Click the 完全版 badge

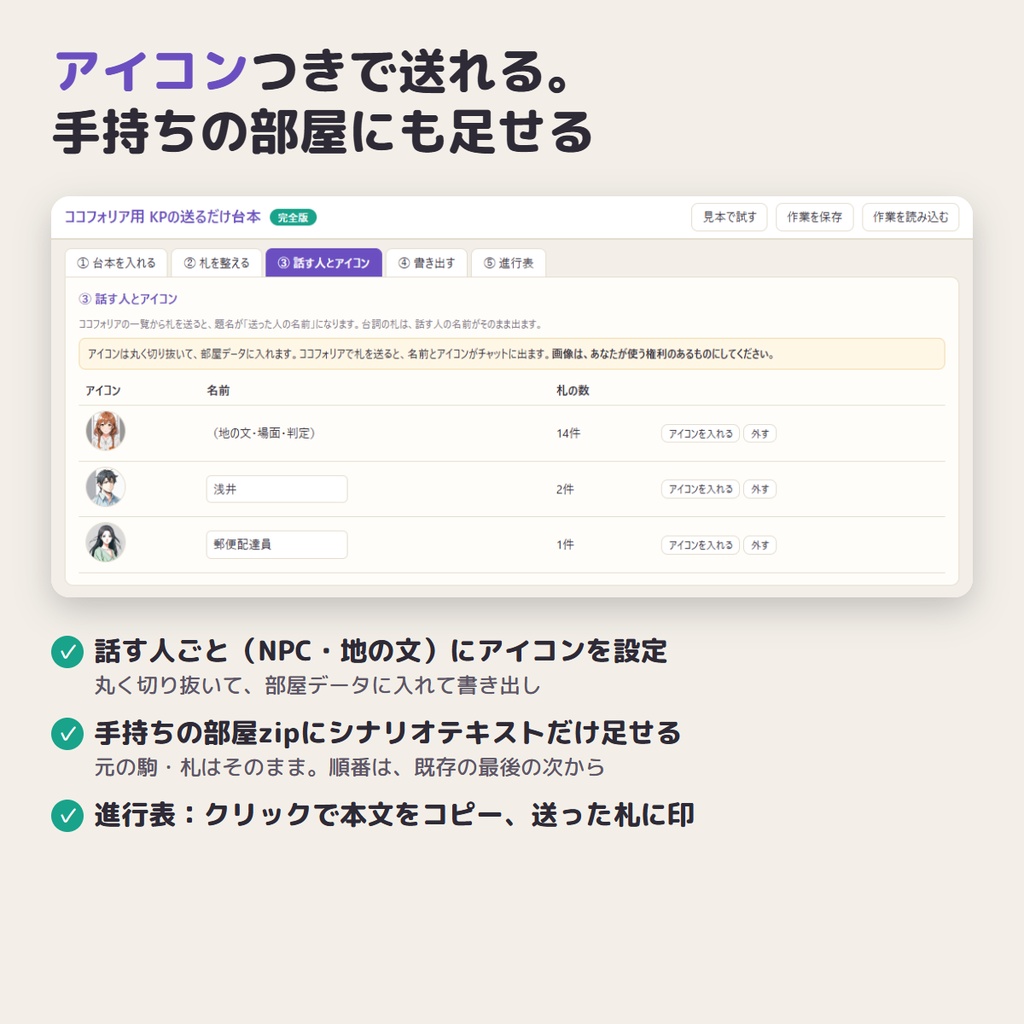[293, 217]
